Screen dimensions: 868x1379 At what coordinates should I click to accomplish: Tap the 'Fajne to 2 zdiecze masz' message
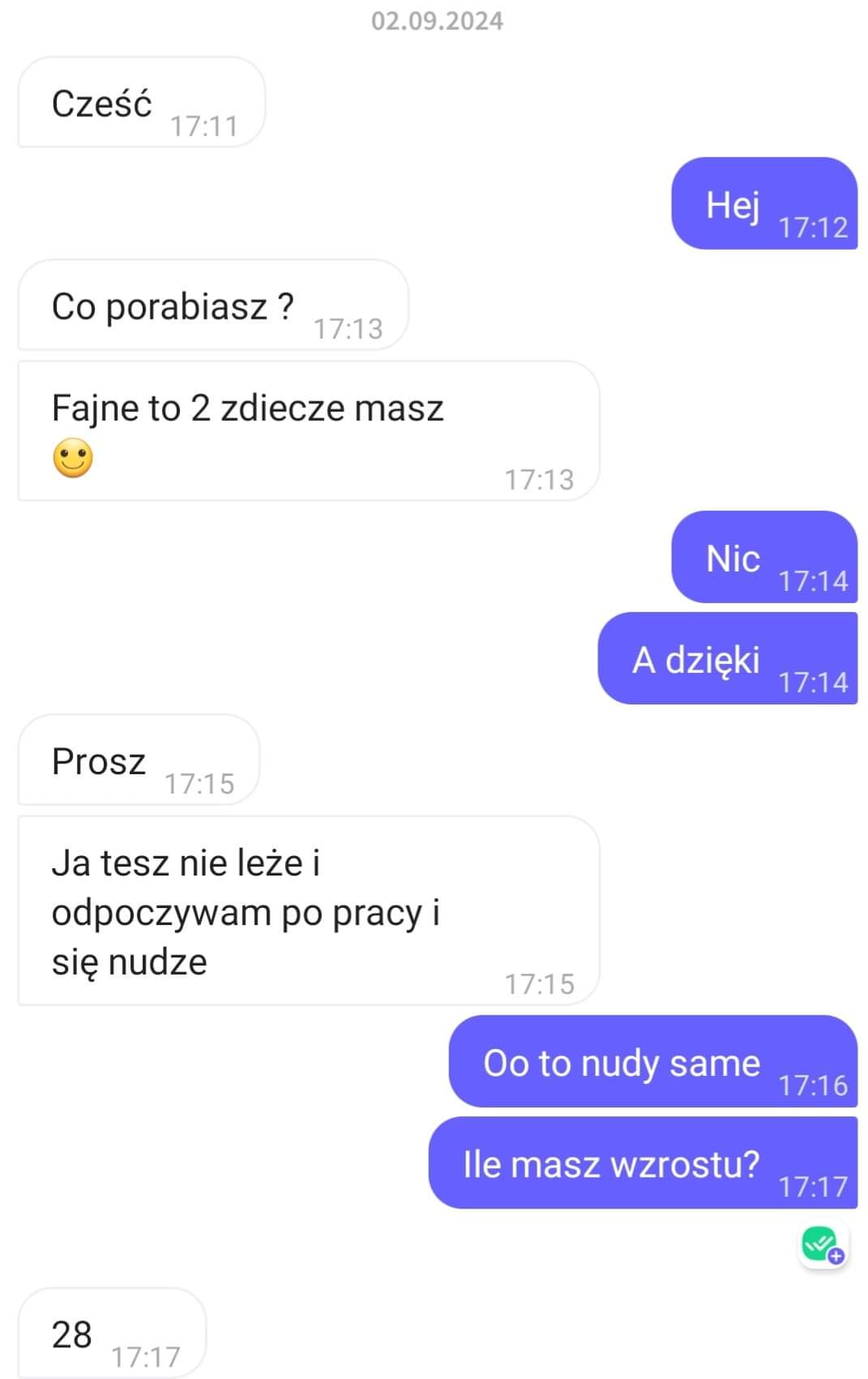[x=309, y=431]
